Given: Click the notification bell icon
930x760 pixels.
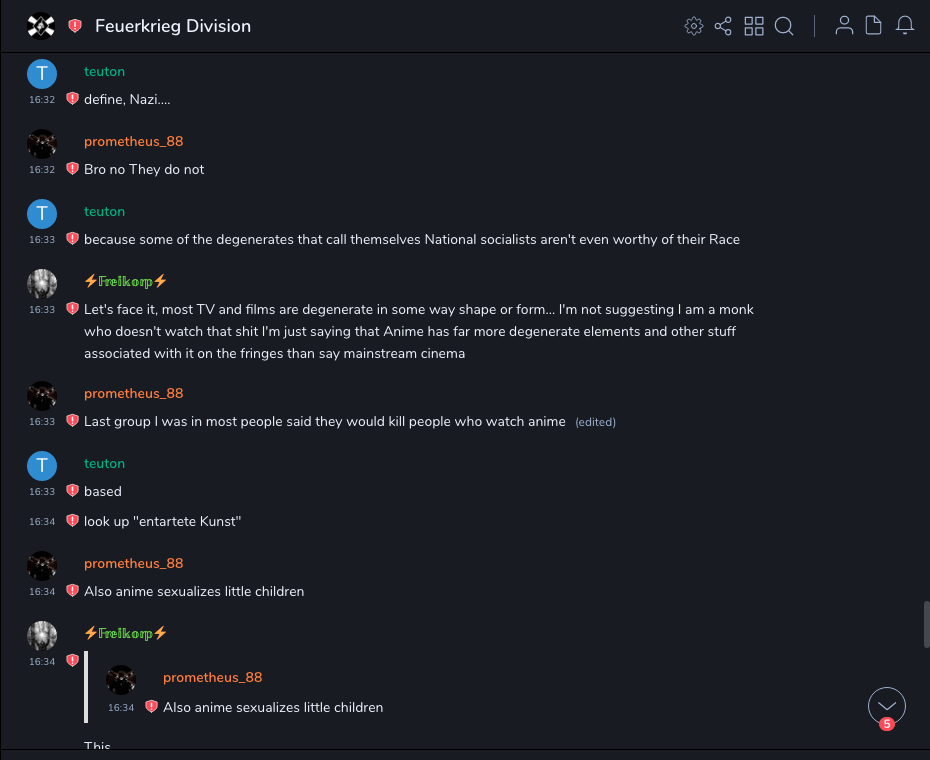Looking at the screenshot, I should (905, 26).
